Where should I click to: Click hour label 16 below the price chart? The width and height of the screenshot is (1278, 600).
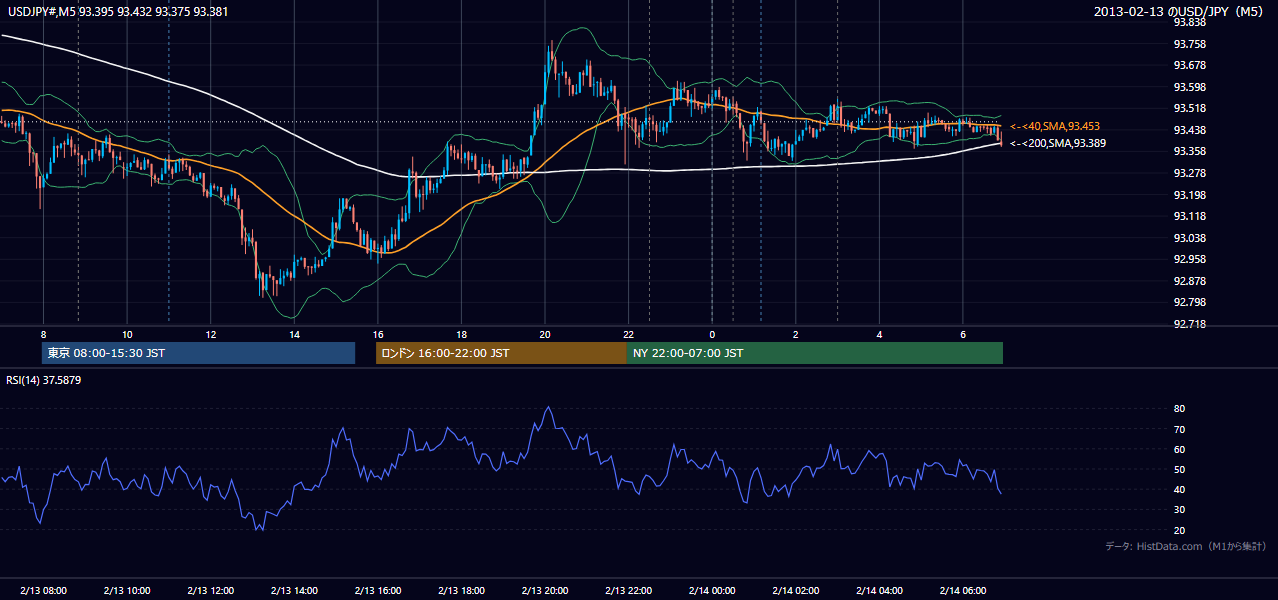pyautogui.click(x=378, y=334)
